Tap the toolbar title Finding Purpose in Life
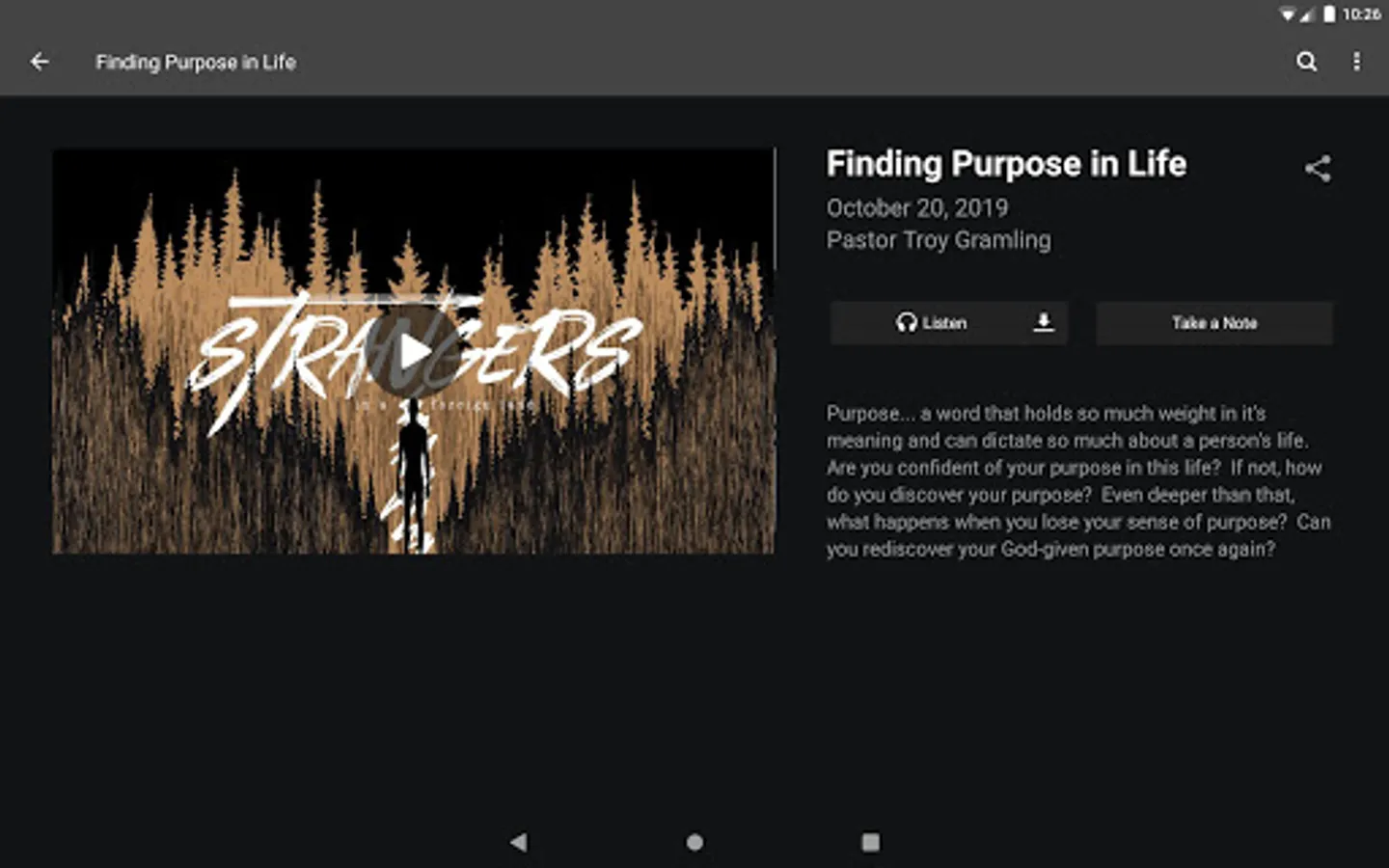The height and width of the screenshot is (868, 1389). pos(196,62)
